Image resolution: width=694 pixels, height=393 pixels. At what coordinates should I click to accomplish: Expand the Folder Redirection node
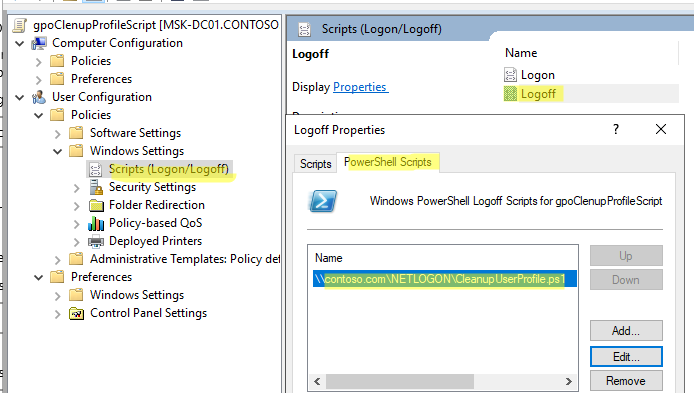click(77, 206)
